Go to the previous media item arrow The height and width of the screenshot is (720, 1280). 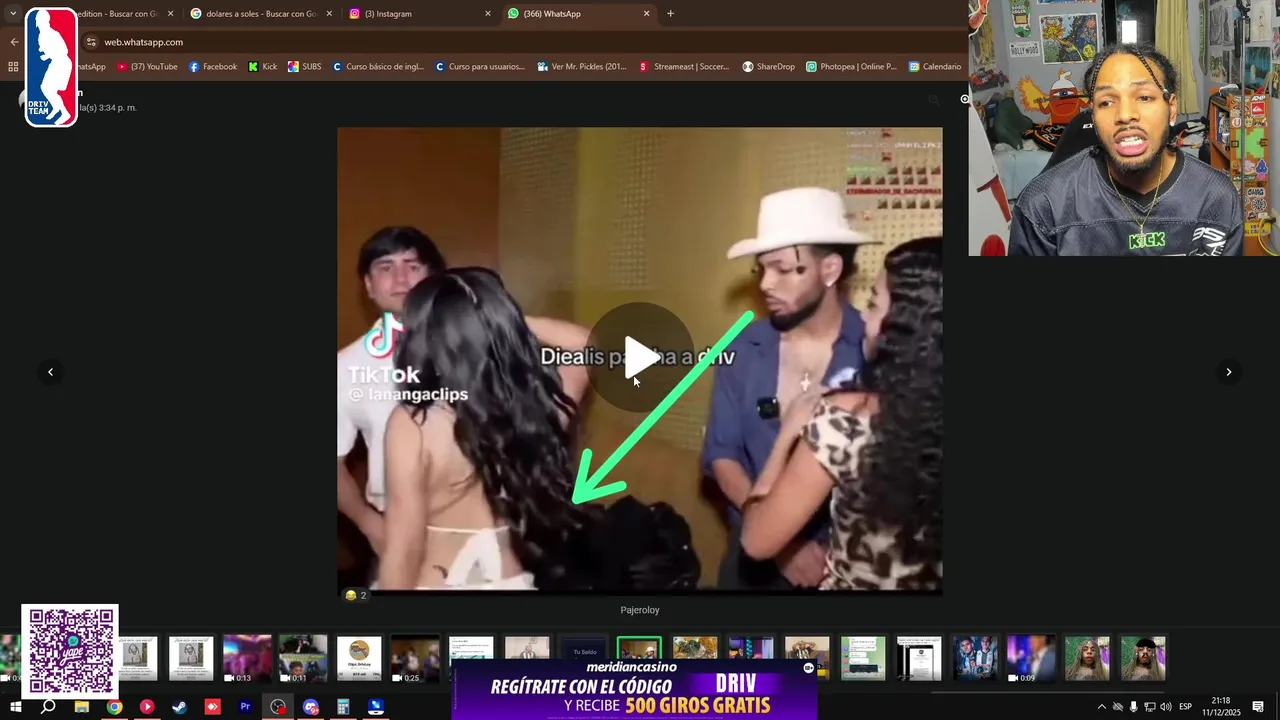coord(50,372)
